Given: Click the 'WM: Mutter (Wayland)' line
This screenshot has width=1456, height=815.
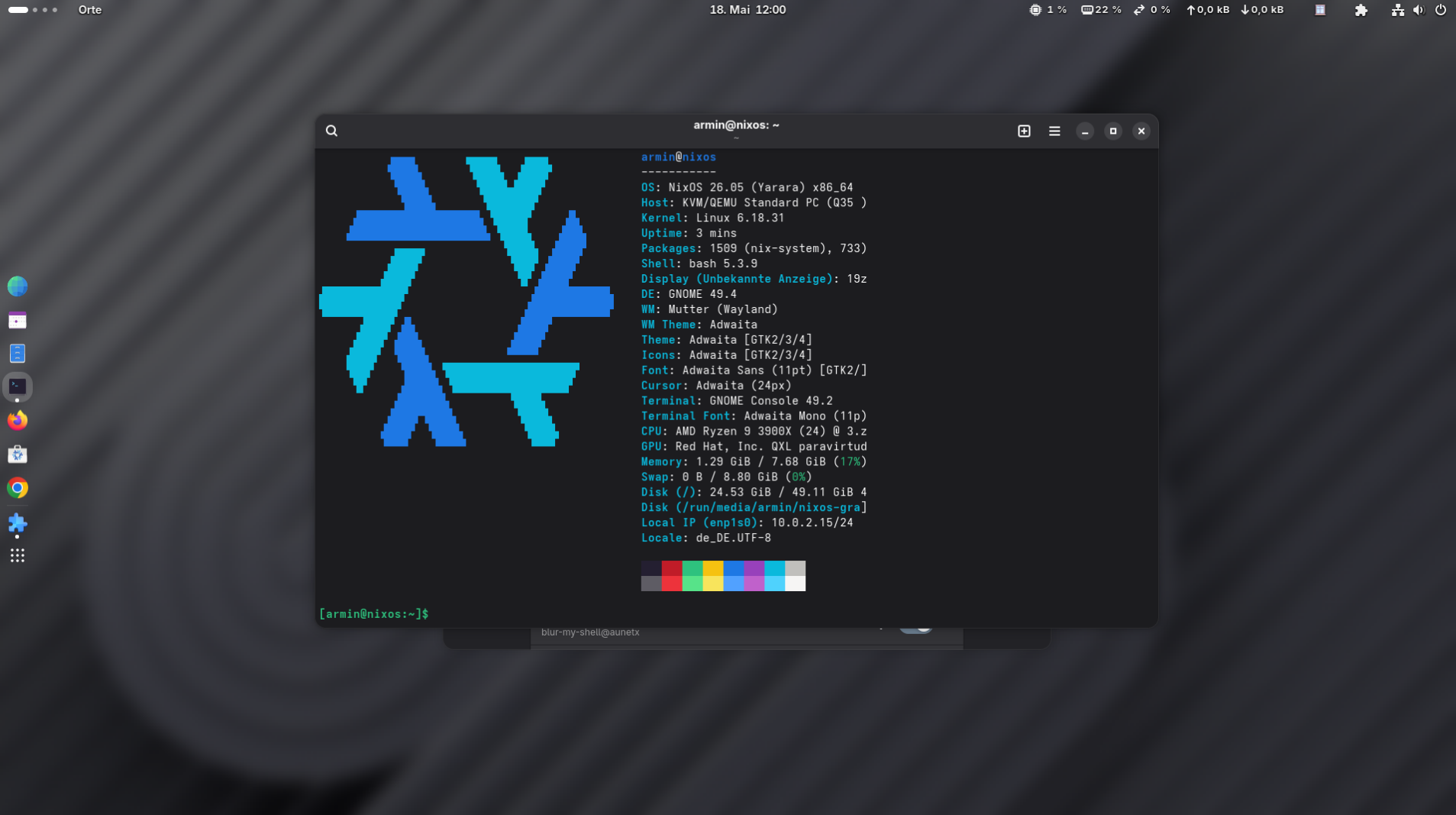Looking at the screenshot, I should [710, 310].
